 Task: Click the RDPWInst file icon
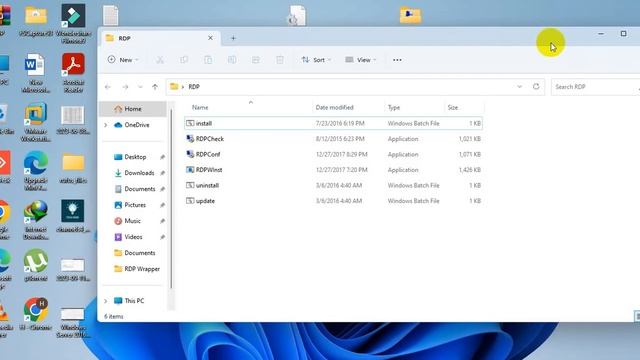190,170
